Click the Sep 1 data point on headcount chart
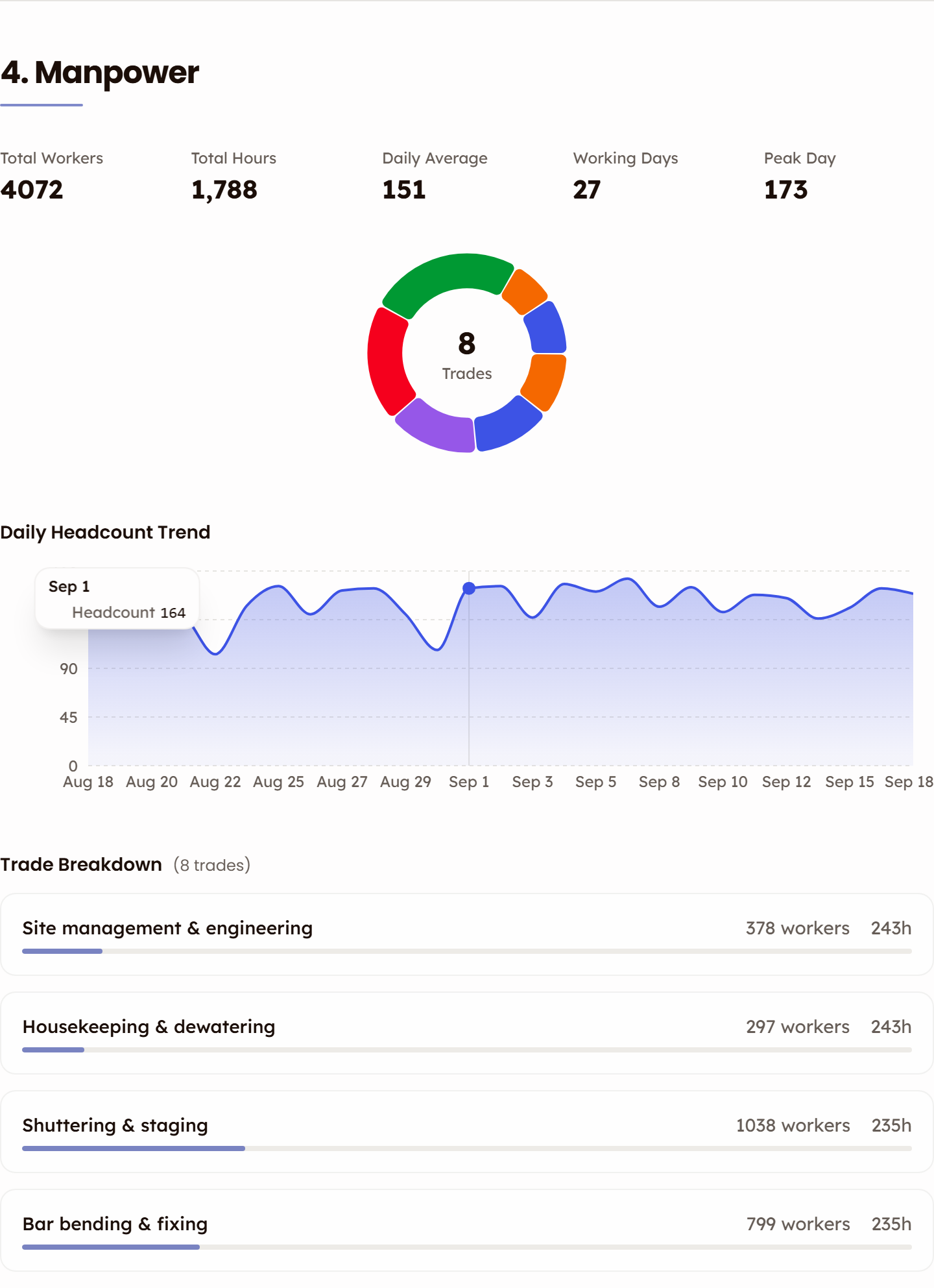Viewport: 934px width, 1288px height. tap(469, 589)
